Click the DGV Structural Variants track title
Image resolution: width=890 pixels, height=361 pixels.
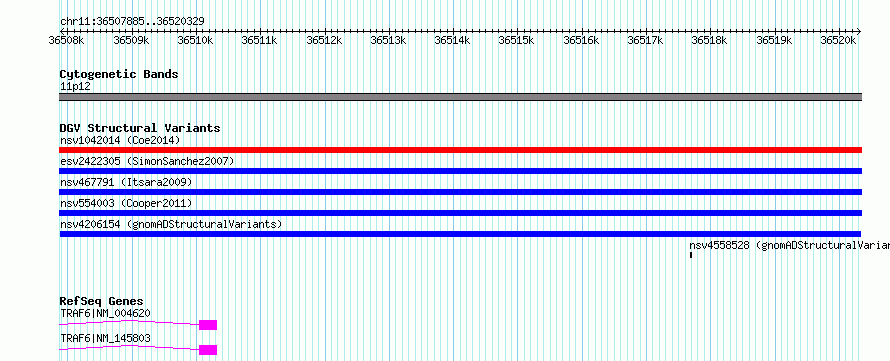pos(140,128)
